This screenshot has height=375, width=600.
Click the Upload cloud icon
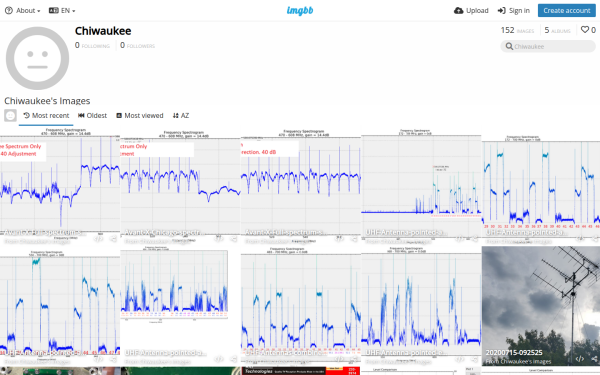[458, 11]
